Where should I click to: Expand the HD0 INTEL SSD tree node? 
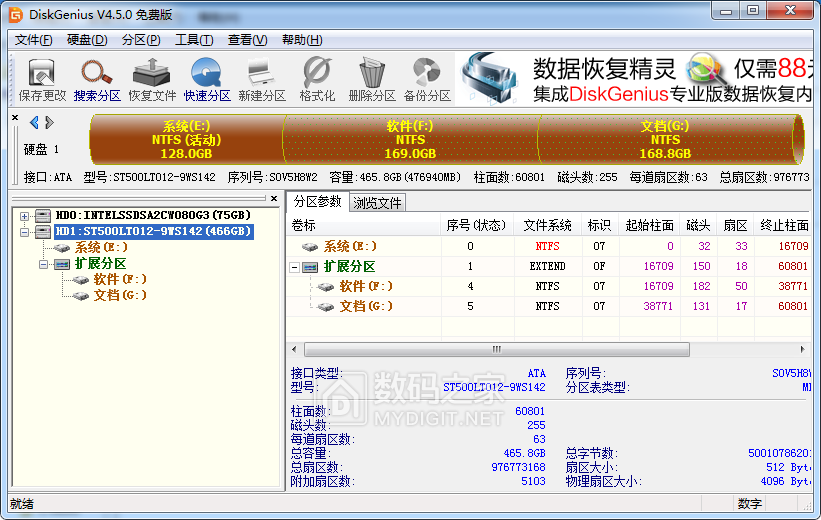tap(24, 216)
